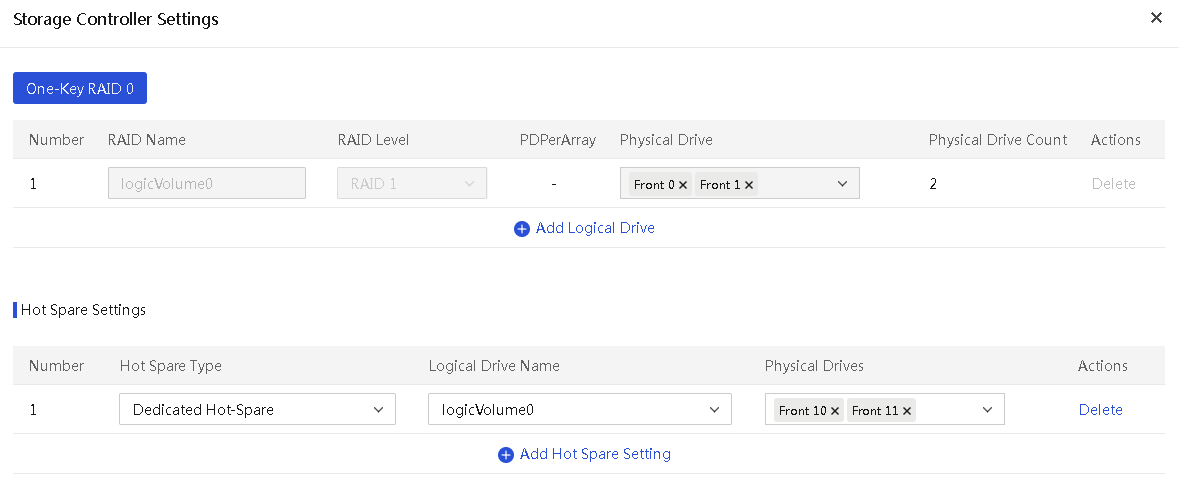The image size is (1179, 491).
Task: Expand the Hot Spare Type dropdown
Action: coord(257,410)
